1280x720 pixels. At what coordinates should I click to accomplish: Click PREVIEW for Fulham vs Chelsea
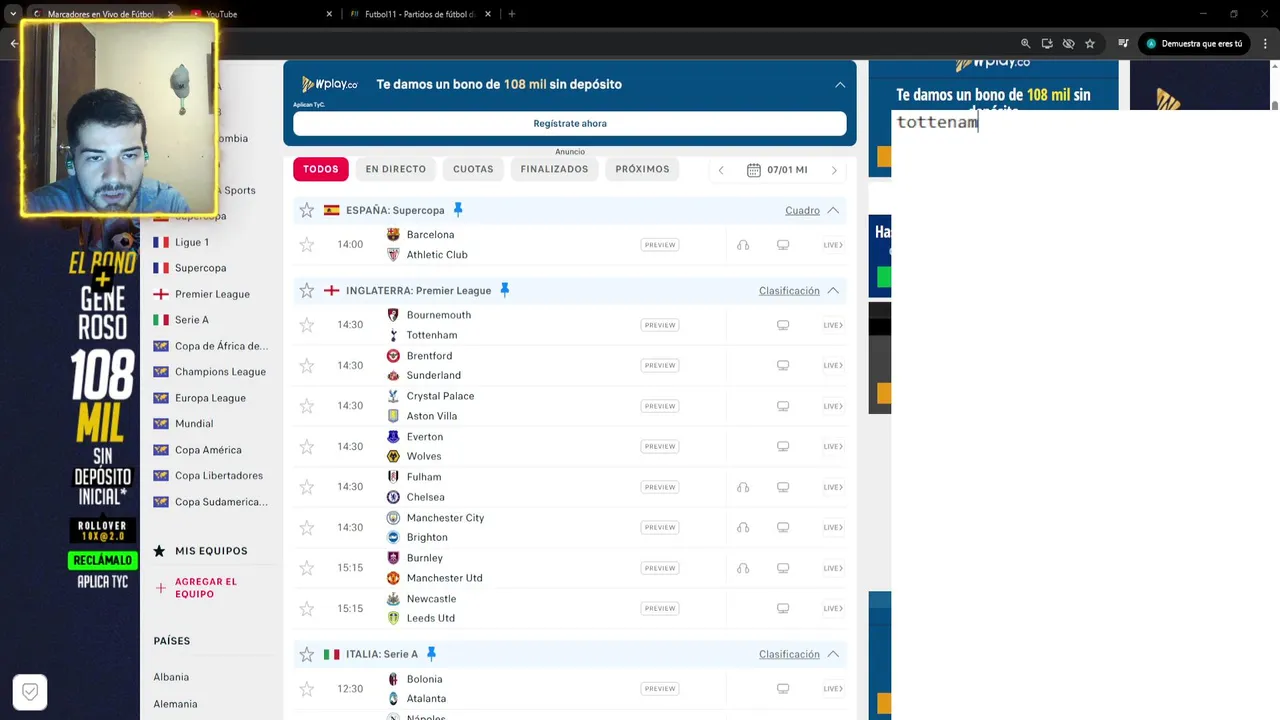point(660,487)
